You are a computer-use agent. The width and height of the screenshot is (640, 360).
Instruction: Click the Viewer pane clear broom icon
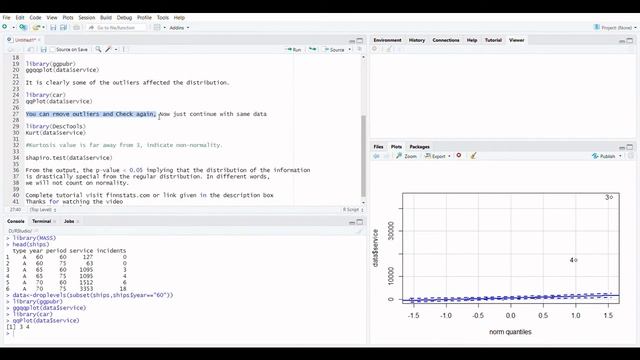(x=389, y=49)
